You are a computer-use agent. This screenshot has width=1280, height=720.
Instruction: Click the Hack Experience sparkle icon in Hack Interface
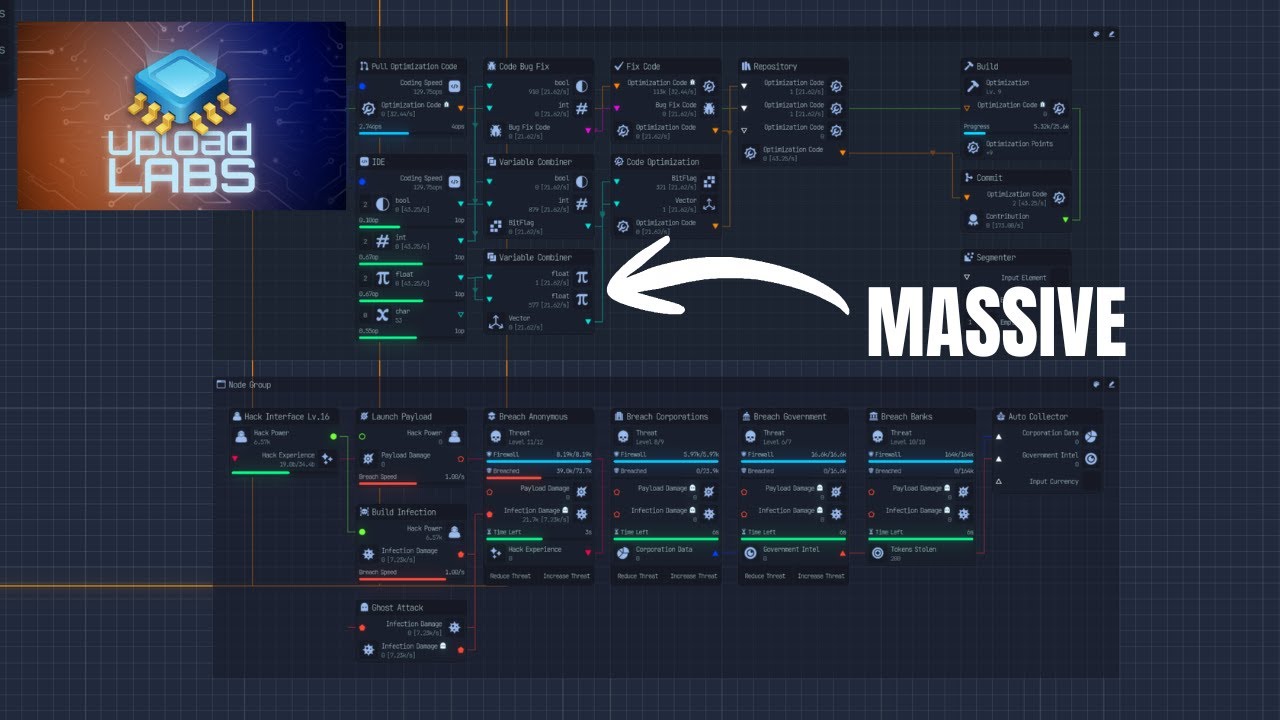326,458
